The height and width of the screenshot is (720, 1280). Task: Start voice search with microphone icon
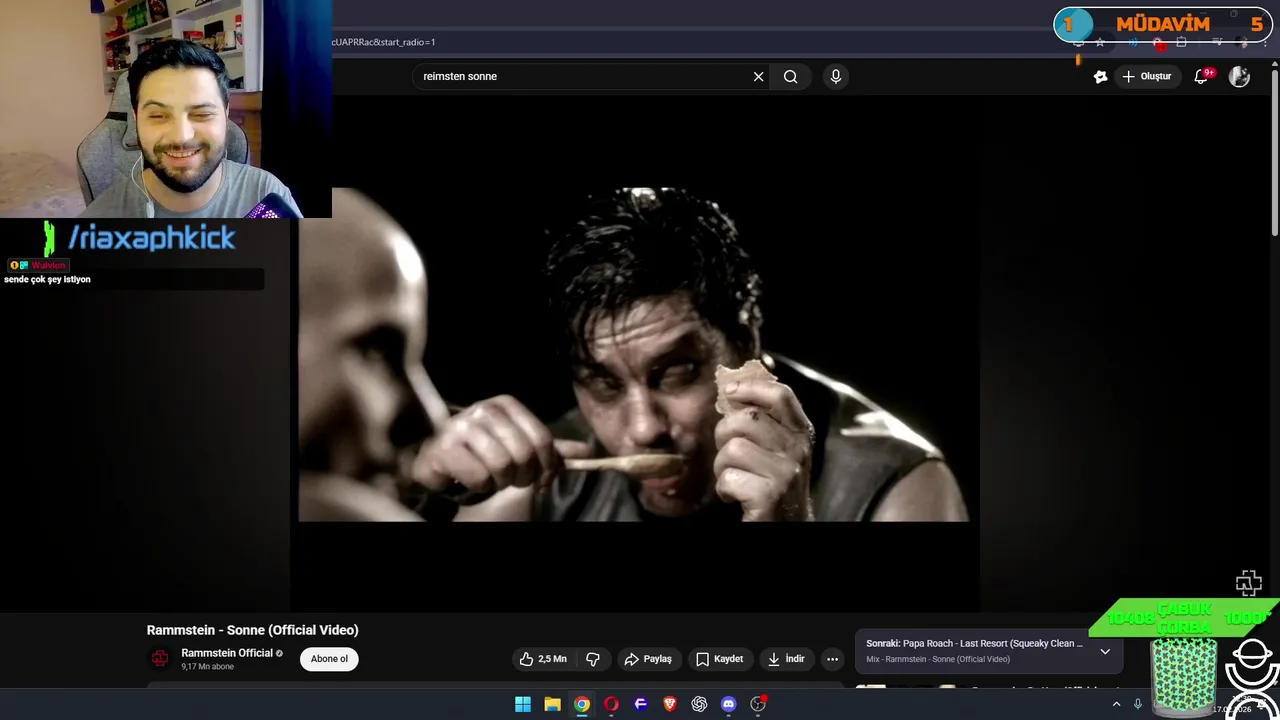click(x=836, y=76)
